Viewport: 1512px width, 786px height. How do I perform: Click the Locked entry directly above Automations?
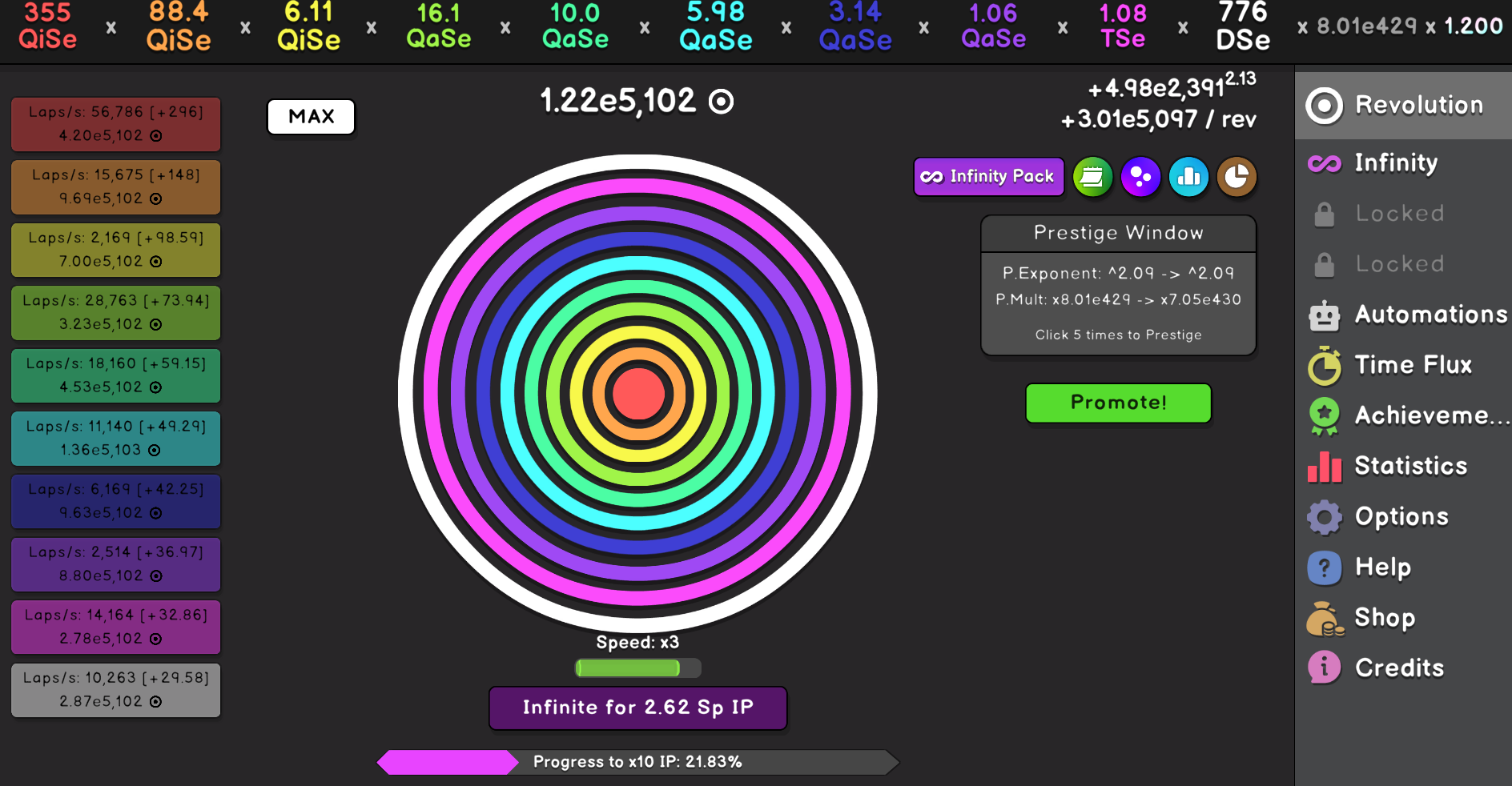tap(1403, 264)
